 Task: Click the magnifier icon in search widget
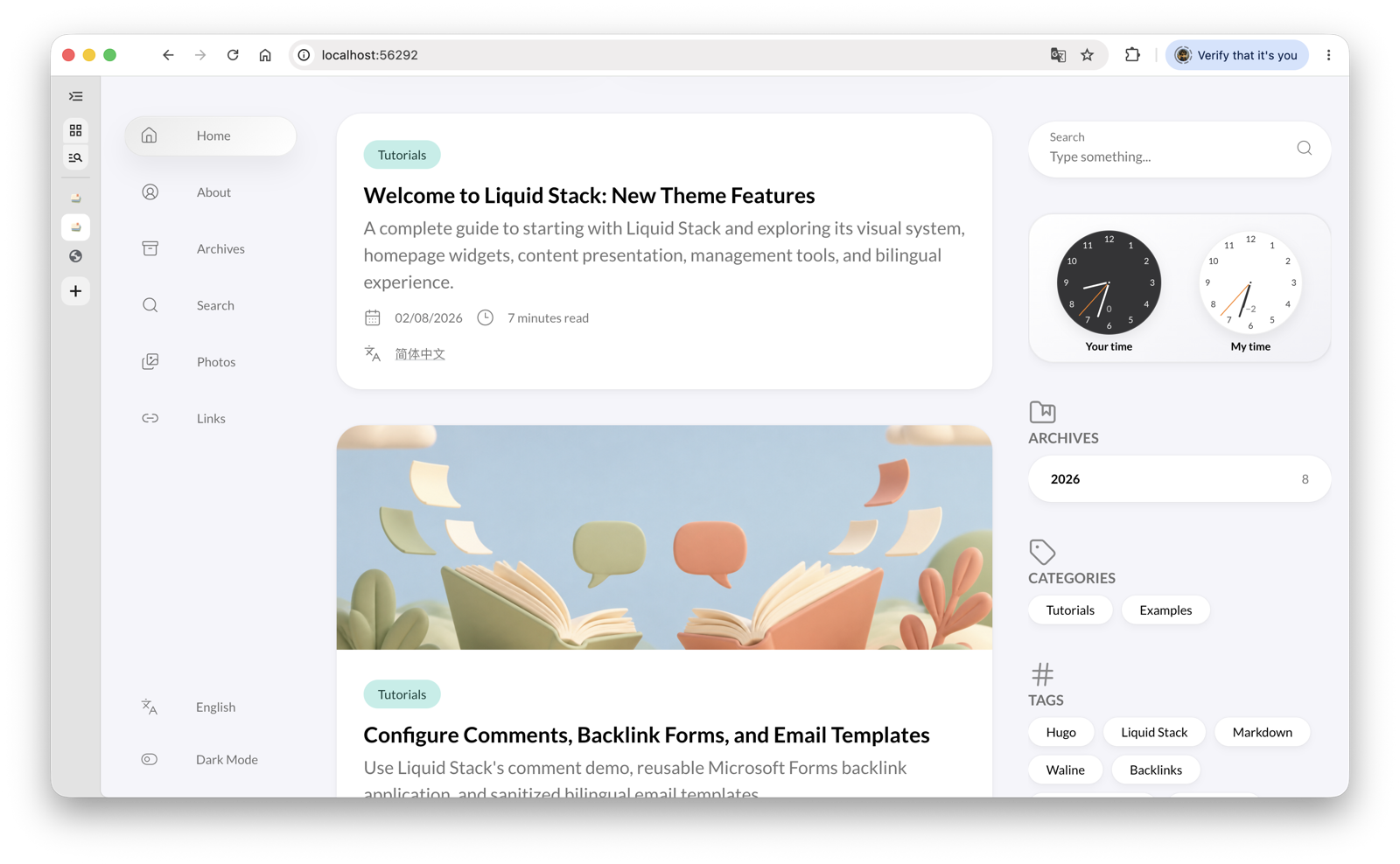point(1304,149)
